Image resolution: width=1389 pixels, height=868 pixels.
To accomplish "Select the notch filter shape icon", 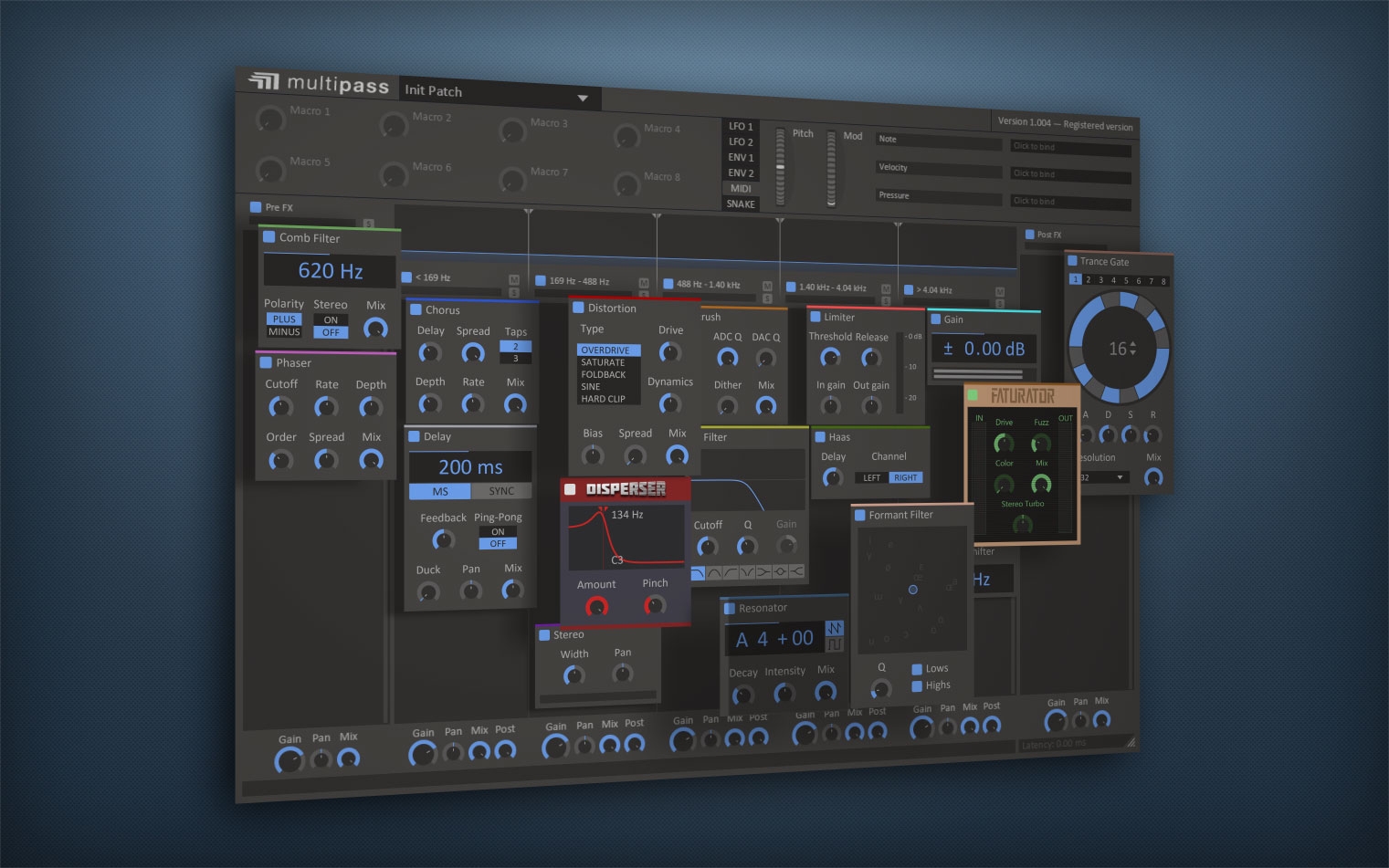I will [x=748, y=572].
